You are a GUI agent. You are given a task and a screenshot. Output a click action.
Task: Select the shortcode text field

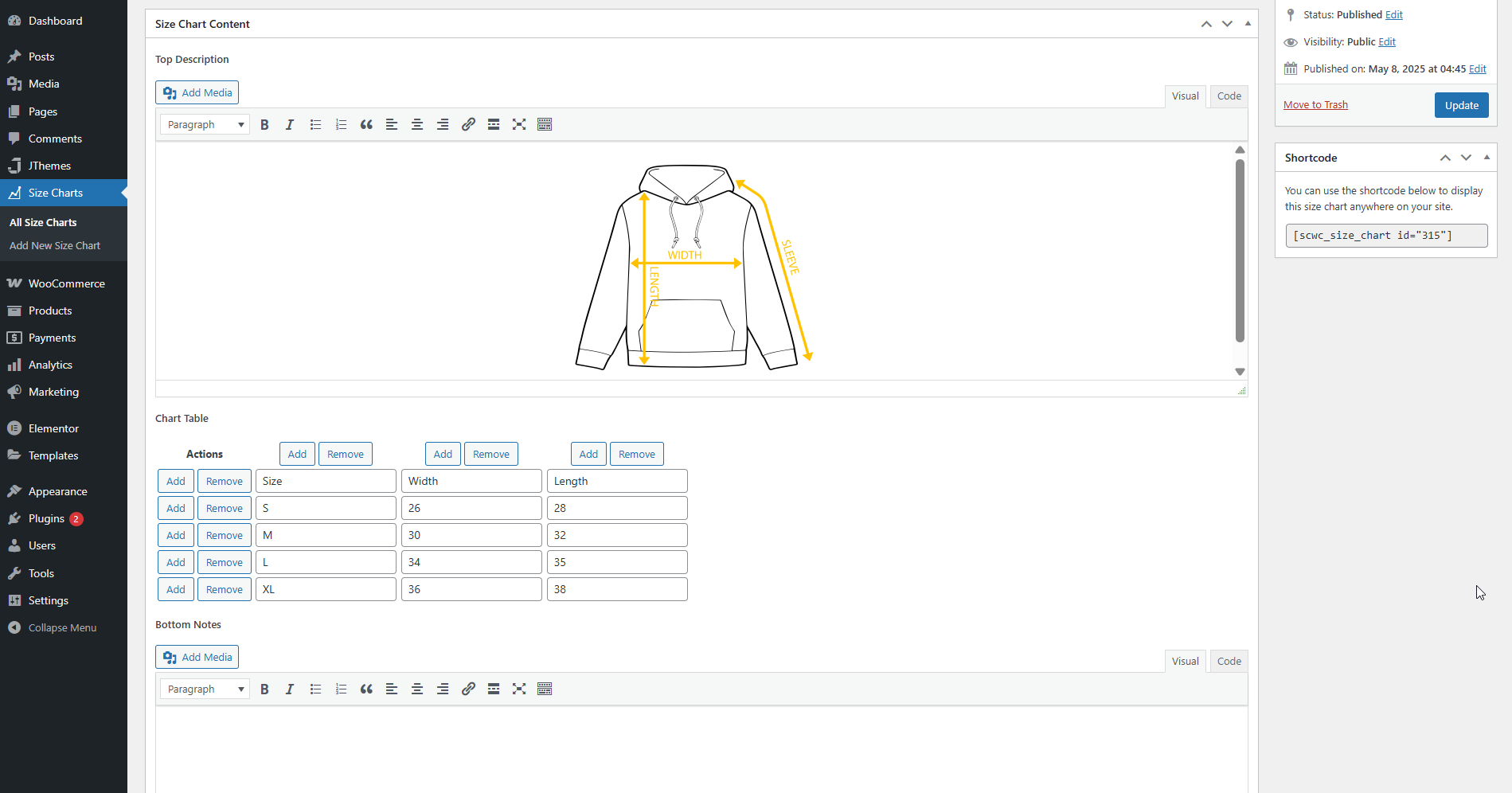[x=1385, y=235]
